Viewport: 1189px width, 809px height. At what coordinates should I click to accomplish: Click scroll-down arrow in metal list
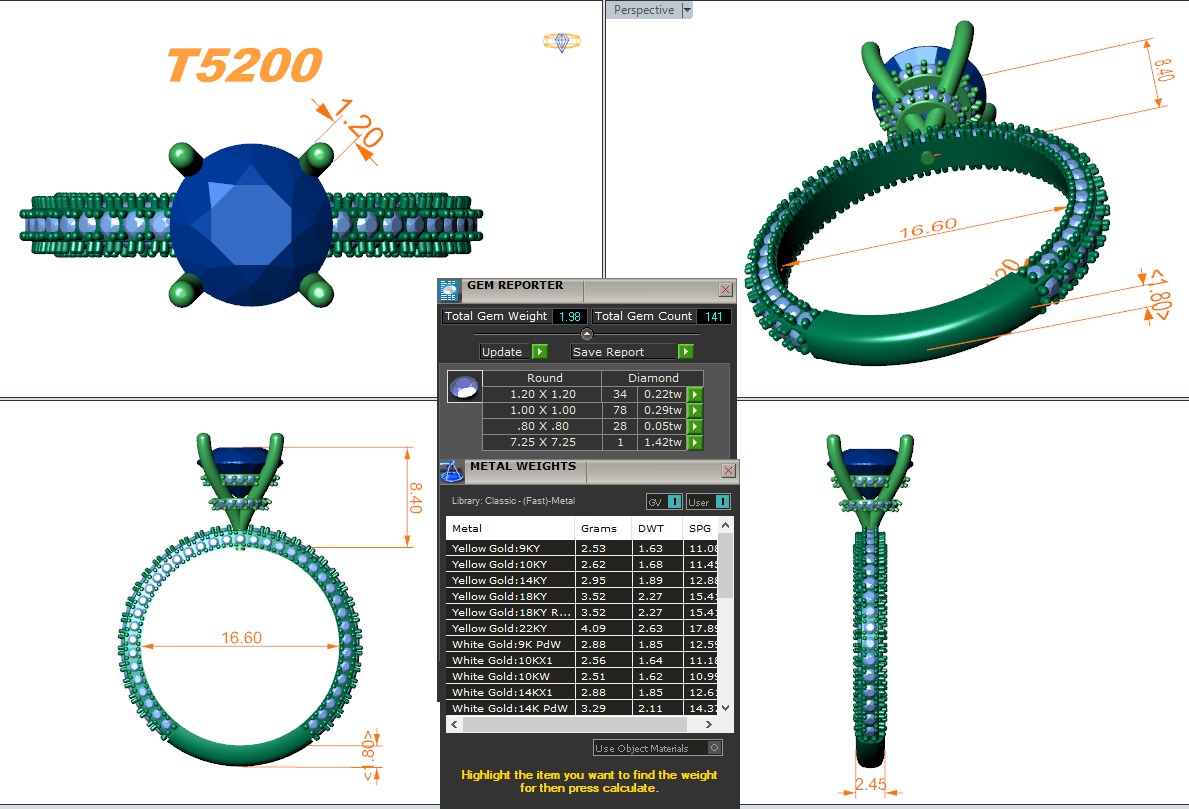726,707
